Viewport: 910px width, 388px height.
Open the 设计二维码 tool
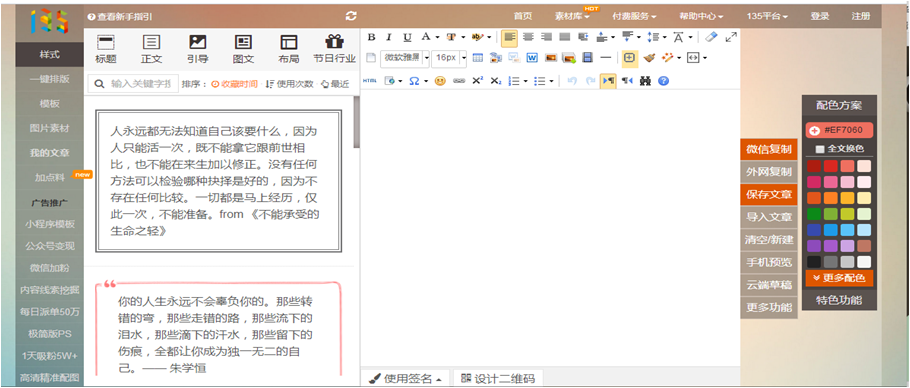point(498,379)
